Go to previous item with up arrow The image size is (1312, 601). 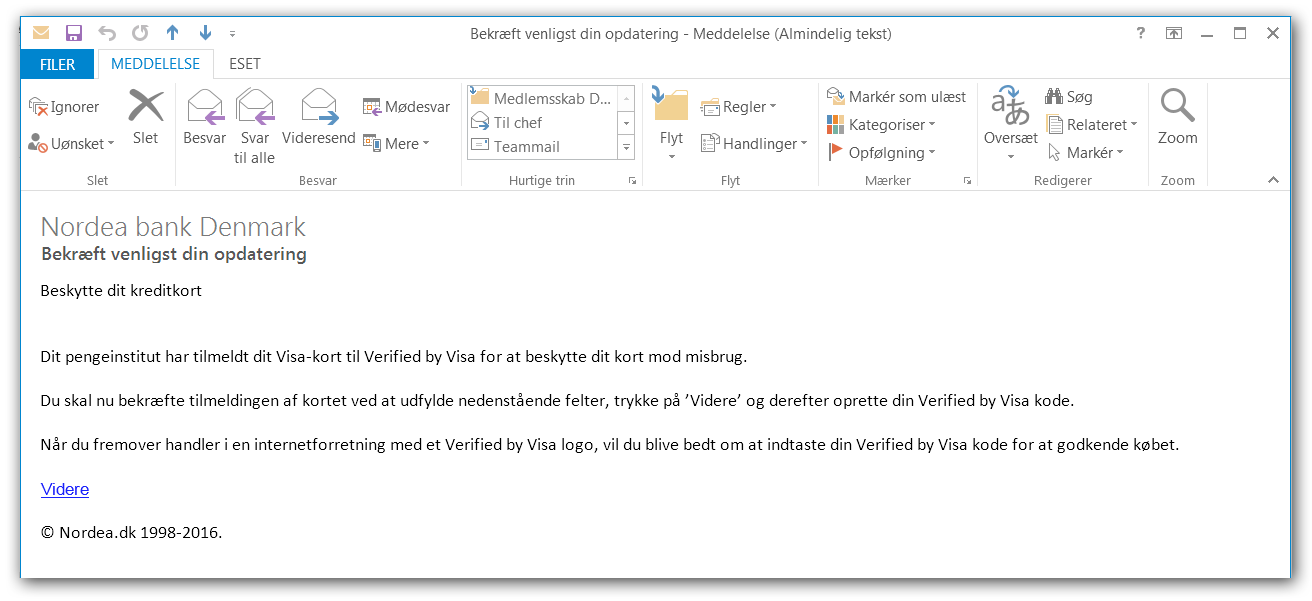pyautogui.click(x=172, y=33)
